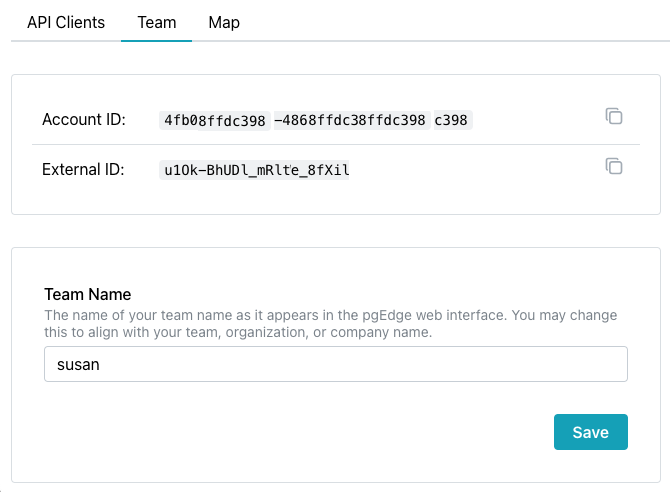
Task: Click blank area left of Save button
Action: (300, 432)
